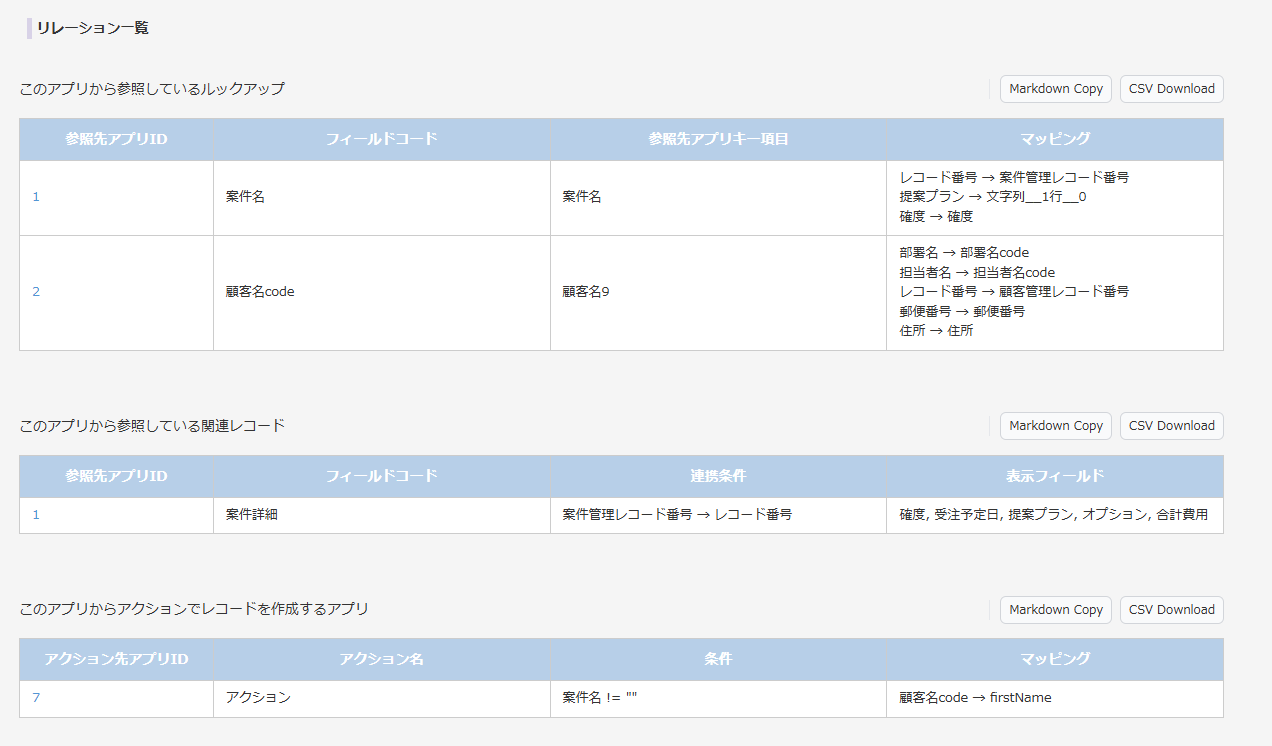Viewport: 1272px width, 746px height.
Task: Open app ID link "2" in the lookup table
Action: 36,291
